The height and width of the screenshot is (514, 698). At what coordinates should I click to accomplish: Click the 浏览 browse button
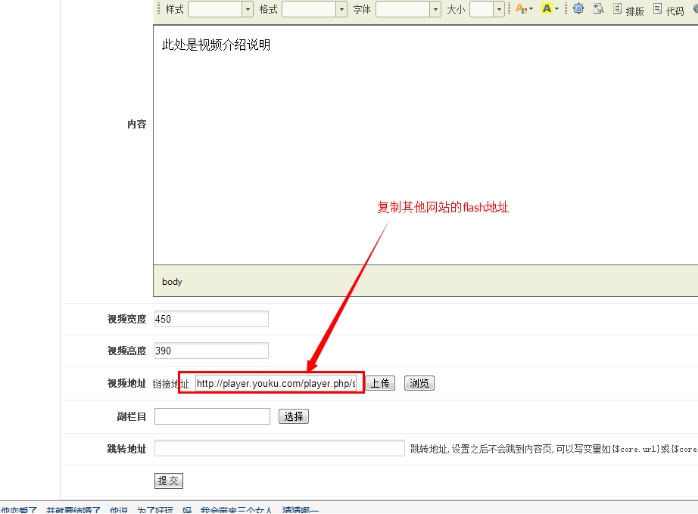pyautogui.click(x=419, y=384)
